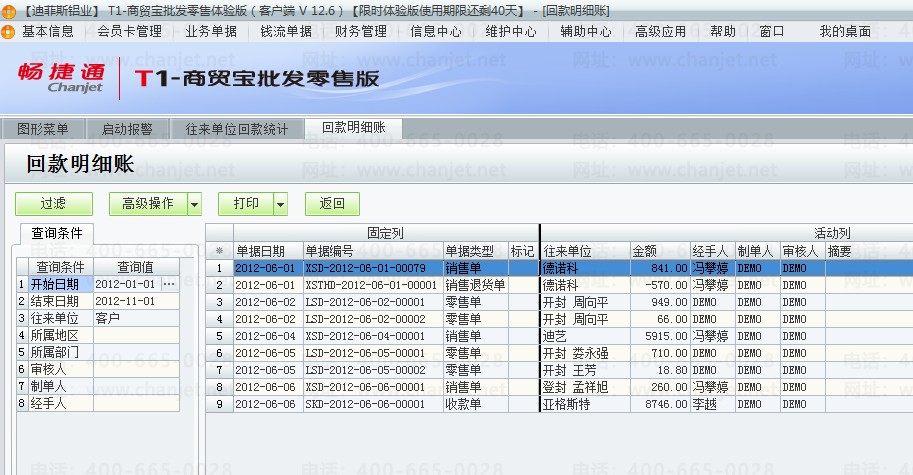Open 我的桌面 from the menu bar

pyautogui.click(x=845, y=31)
